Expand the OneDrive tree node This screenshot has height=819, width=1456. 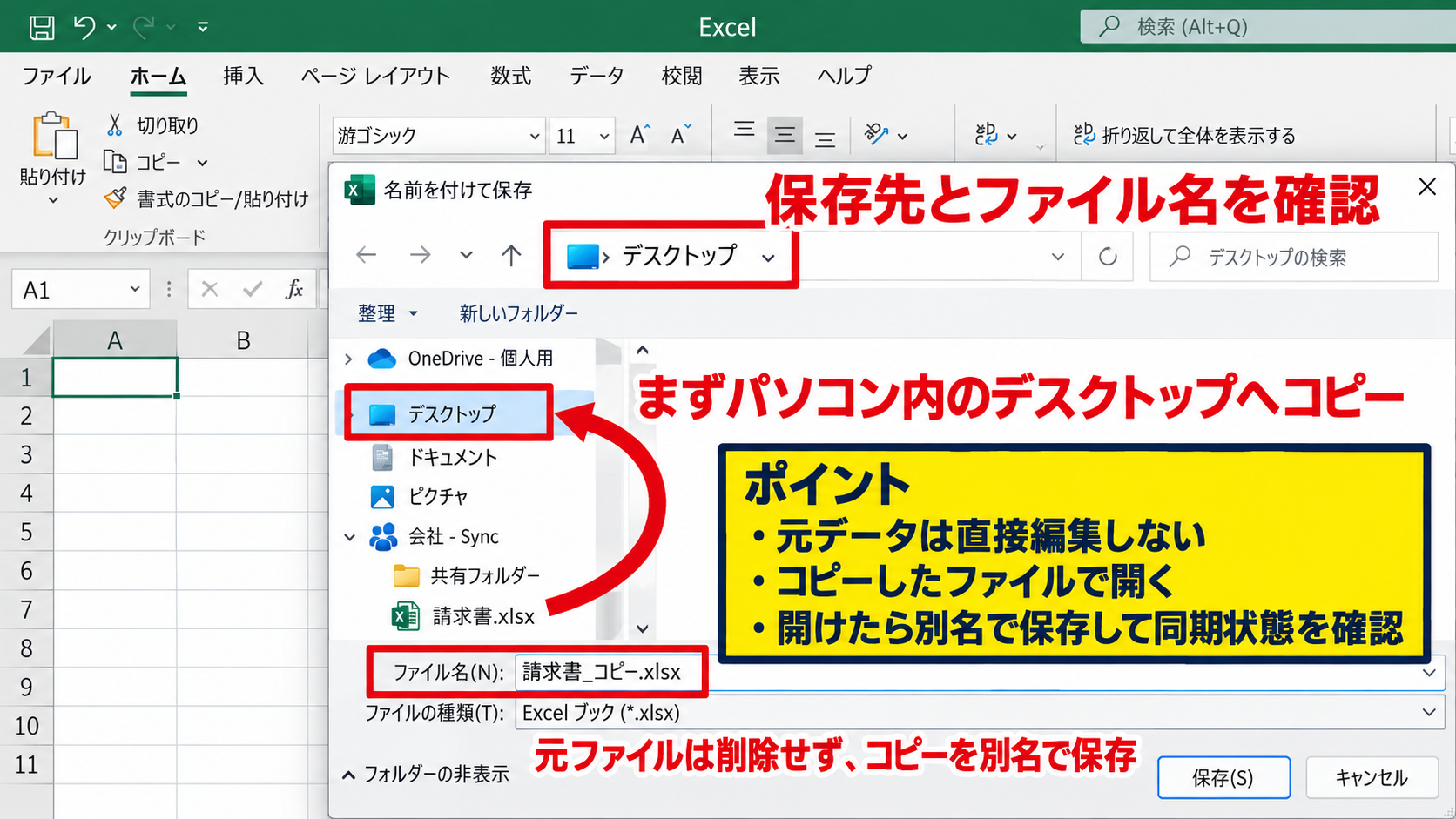(348, 359)
